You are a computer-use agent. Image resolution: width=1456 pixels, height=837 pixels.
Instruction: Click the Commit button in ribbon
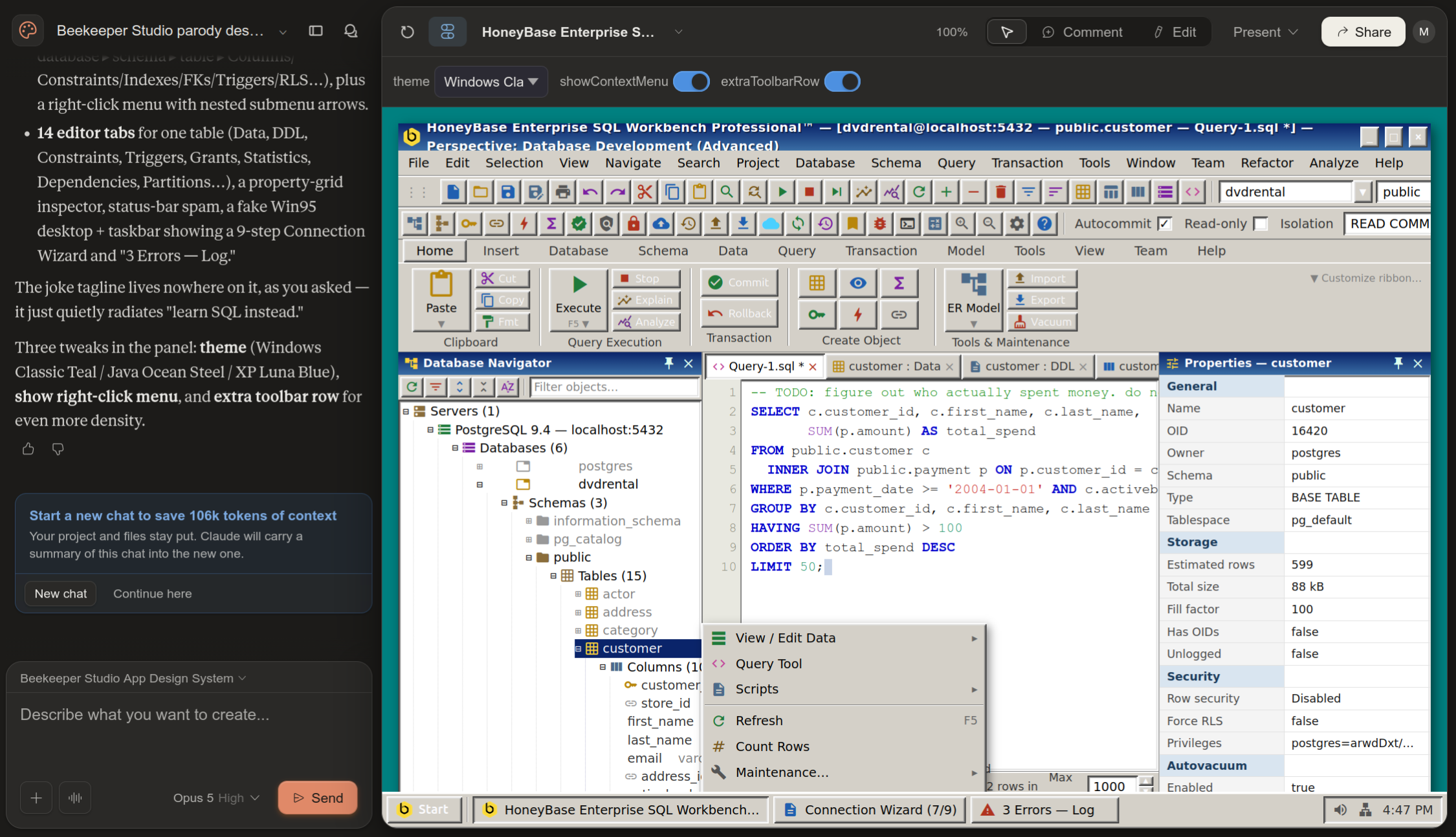[739, 283]
